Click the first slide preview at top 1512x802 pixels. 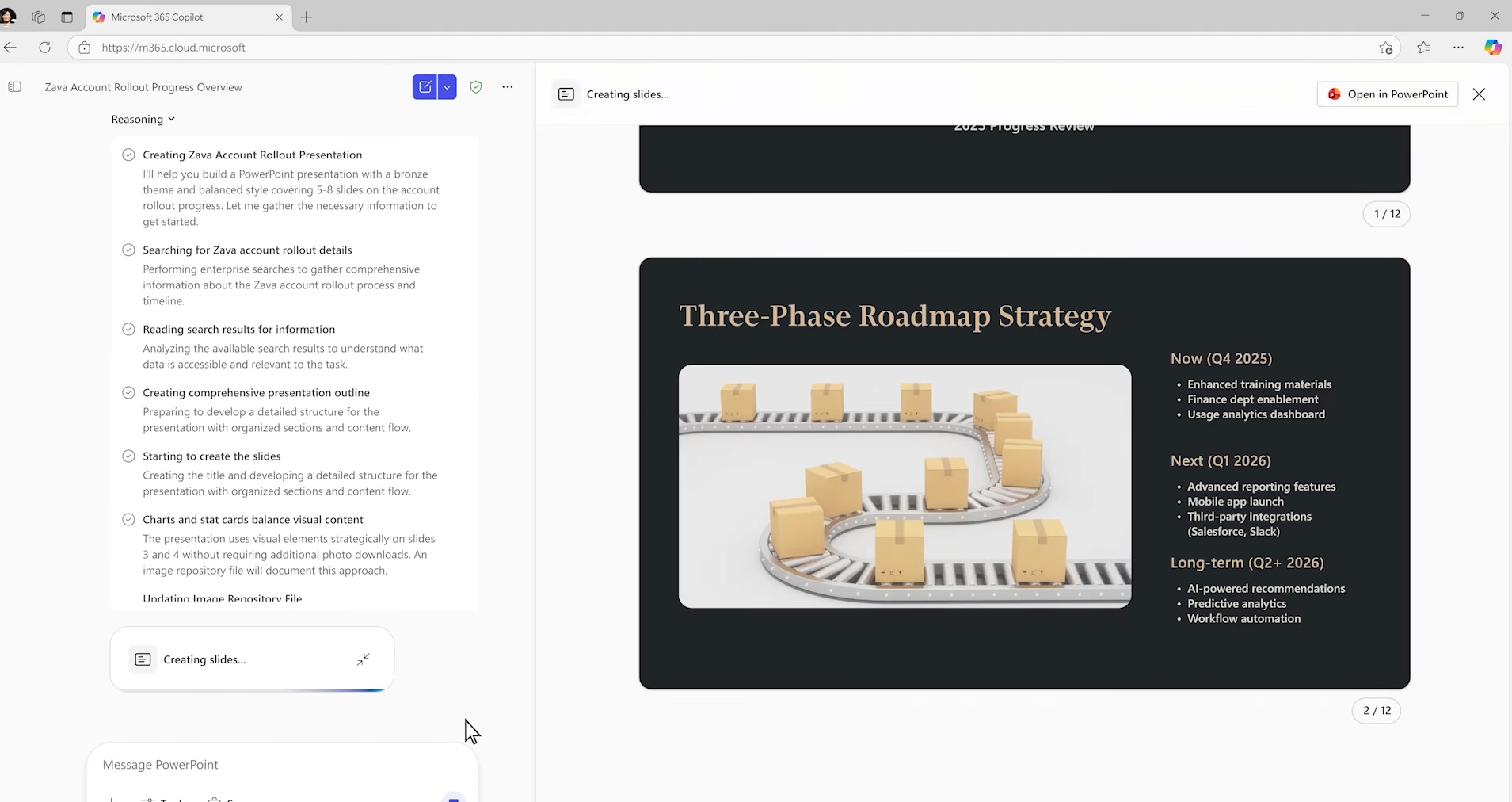pos(1024,158)
